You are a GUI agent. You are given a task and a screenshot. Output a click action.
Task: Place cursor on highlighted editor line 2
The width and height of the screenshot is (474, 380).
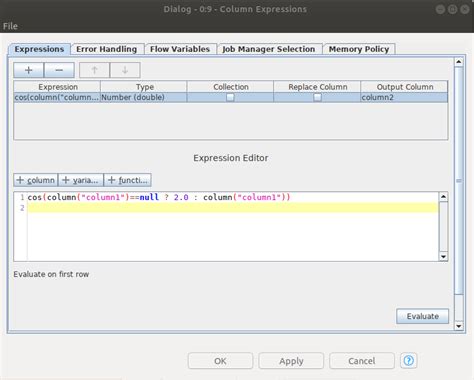233,208
